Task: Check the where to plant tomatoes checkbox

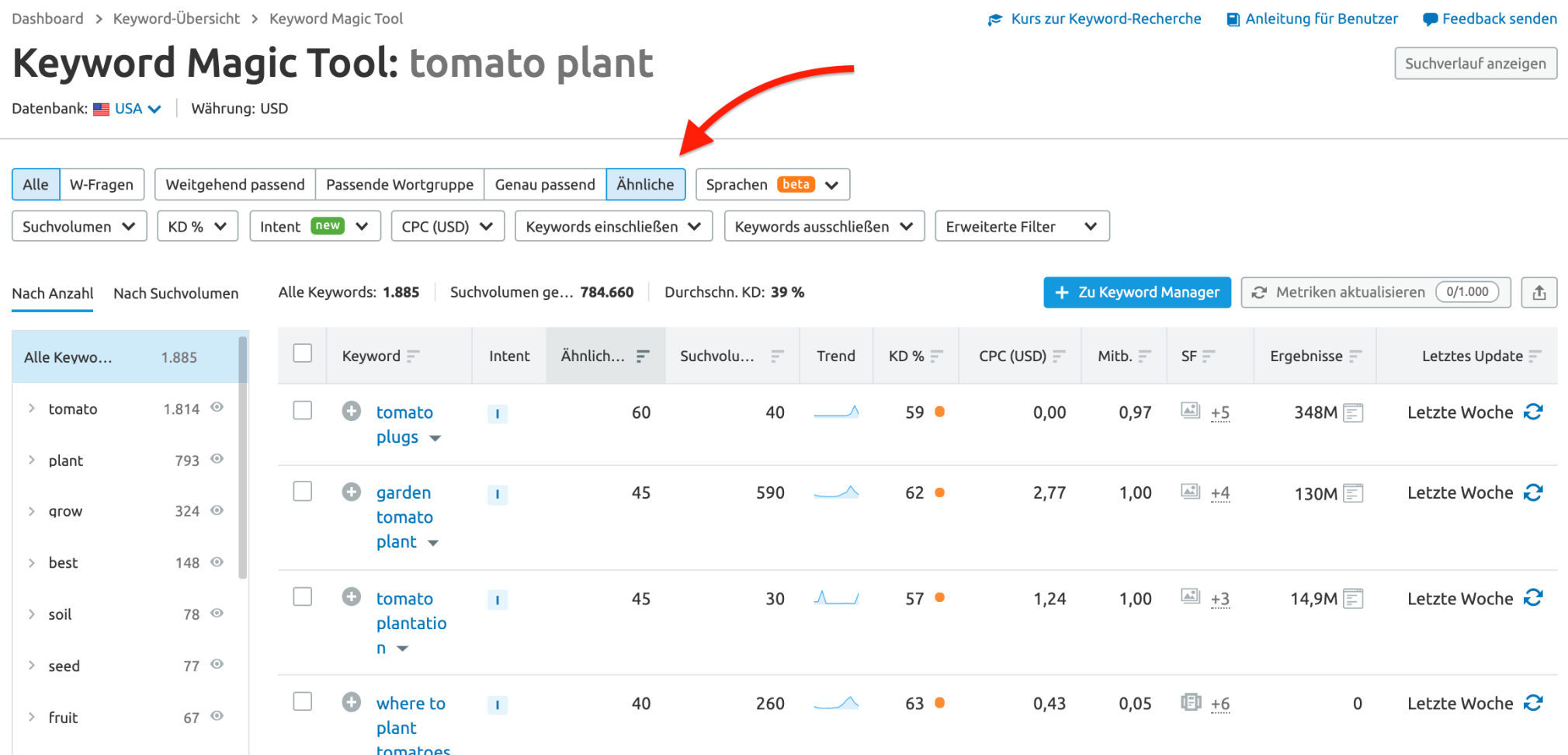Action: [303, 701]
